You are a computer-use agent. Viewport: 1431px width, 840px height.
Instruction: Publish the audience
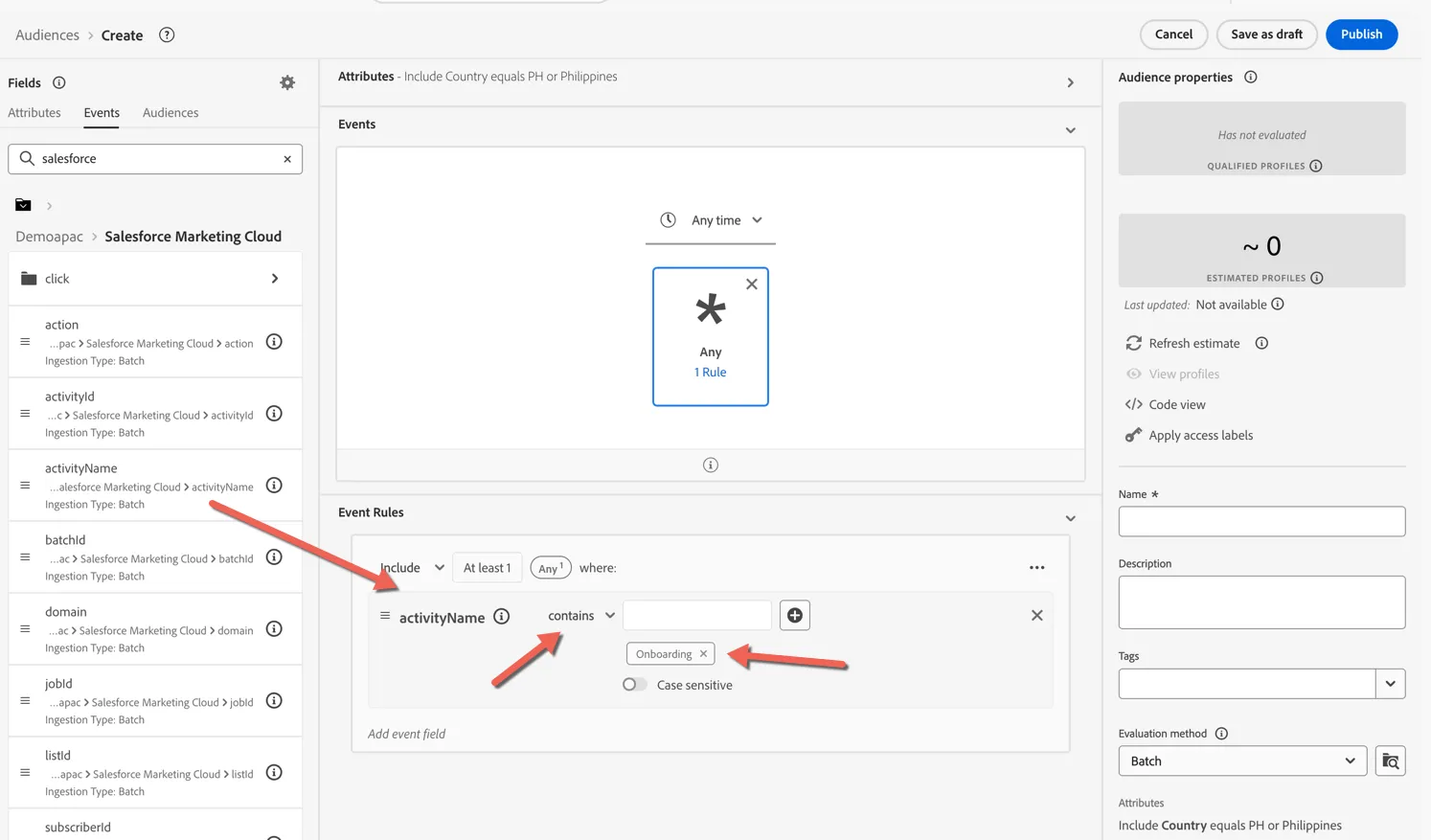coord(1361,34)
